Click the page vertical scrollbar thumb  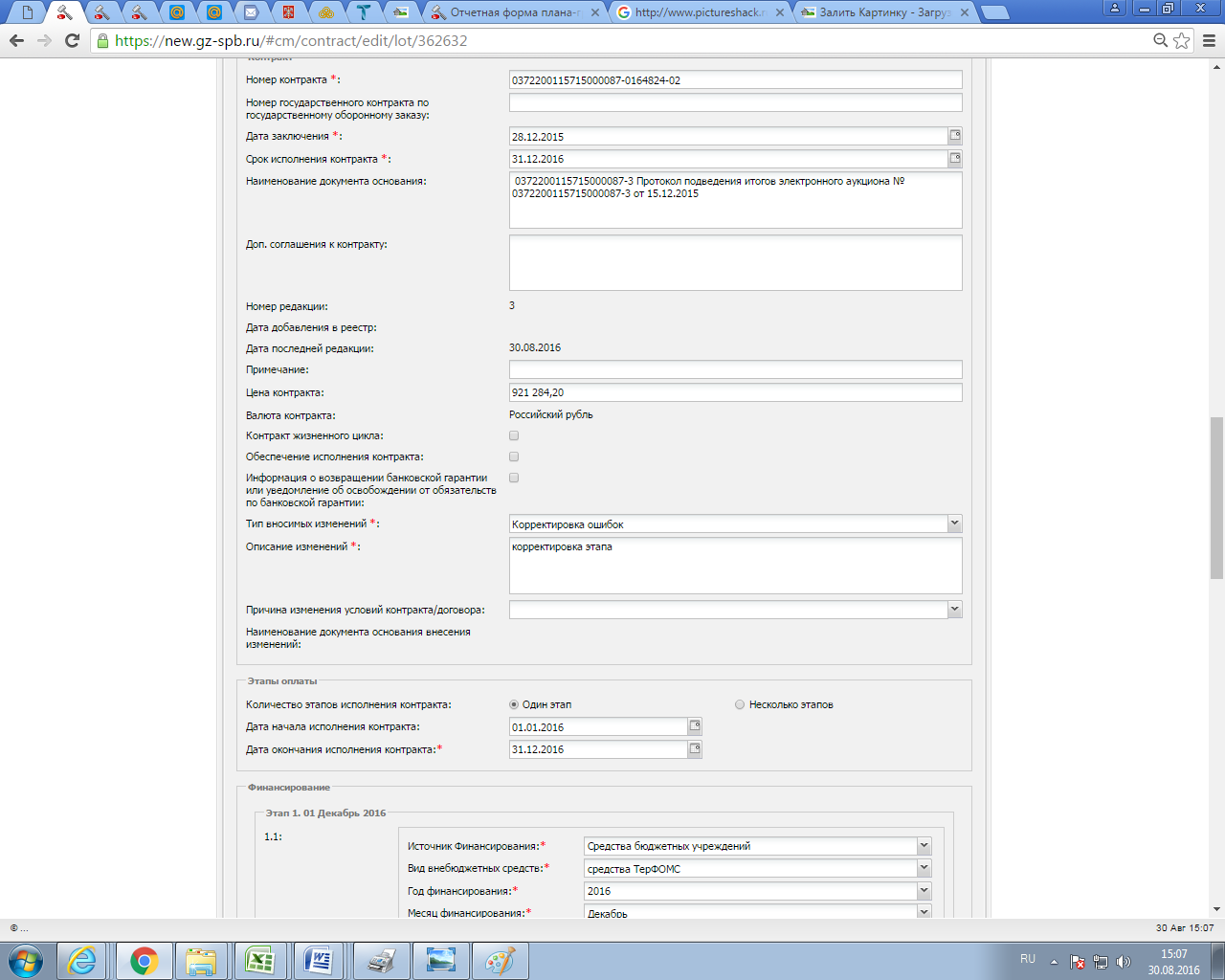[x=1216, y=498]
